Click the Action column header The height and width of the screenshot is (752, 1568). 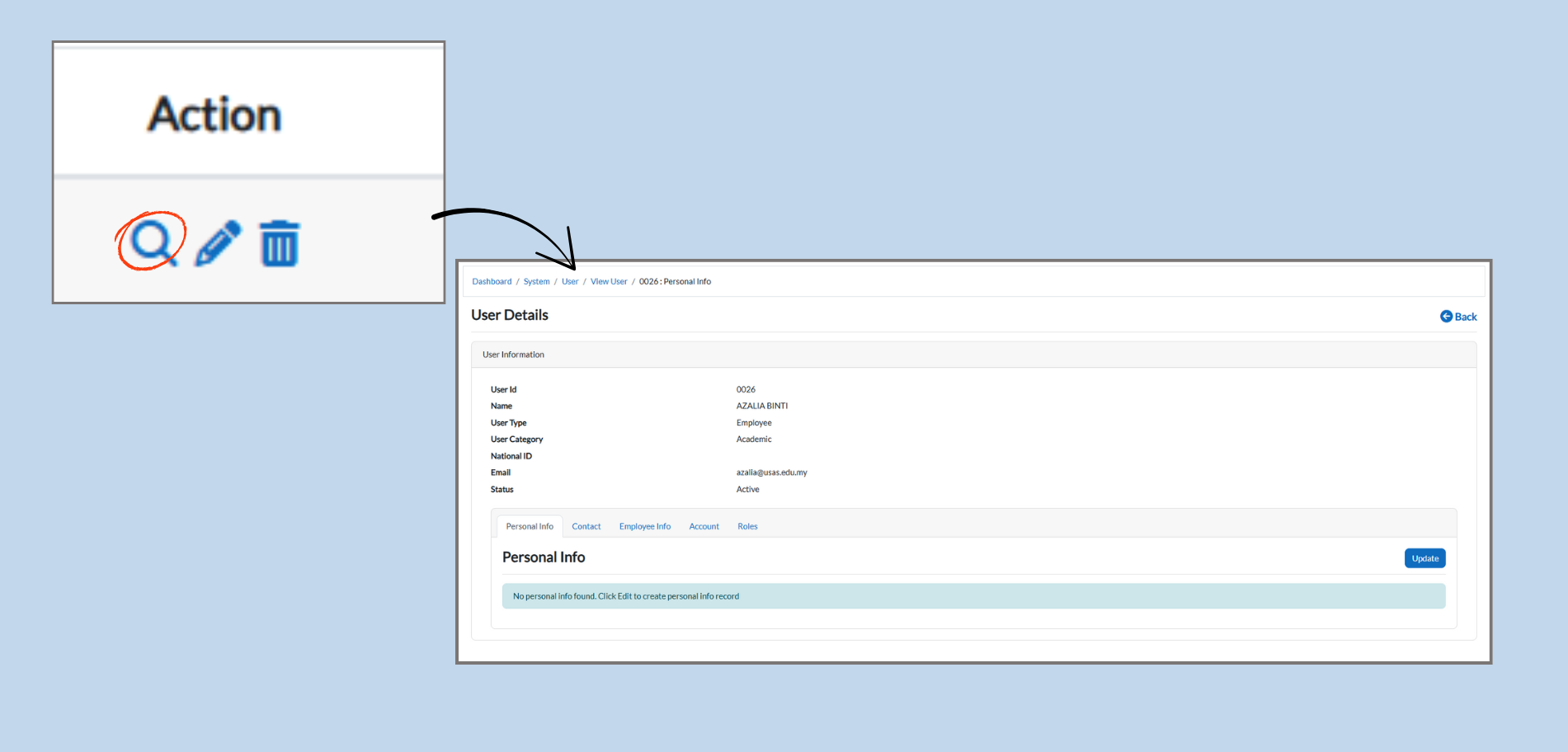click(214, 115)
